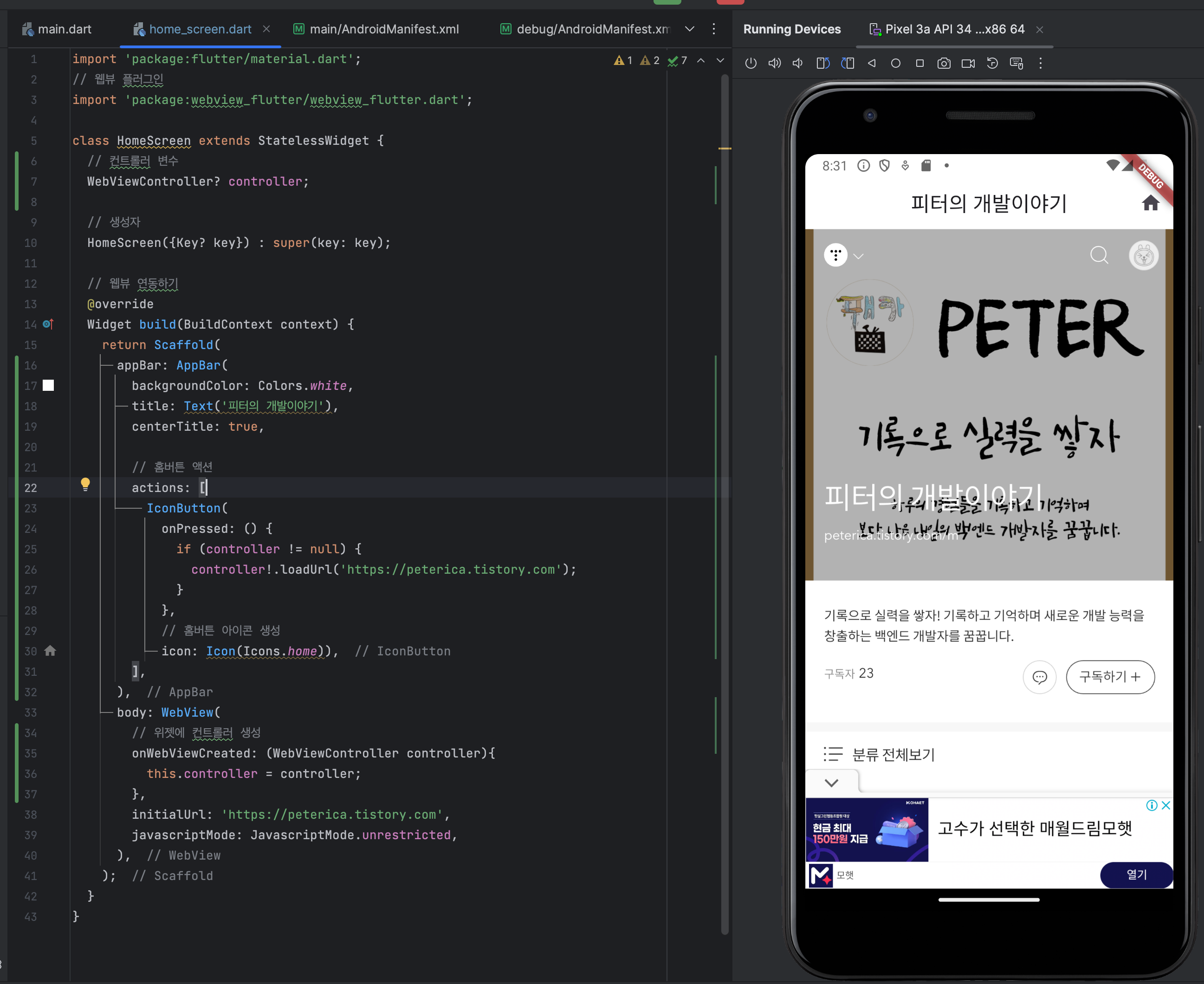
Task: Take an emulator screenshot with camera icon
Action: (x=944, y=63)
